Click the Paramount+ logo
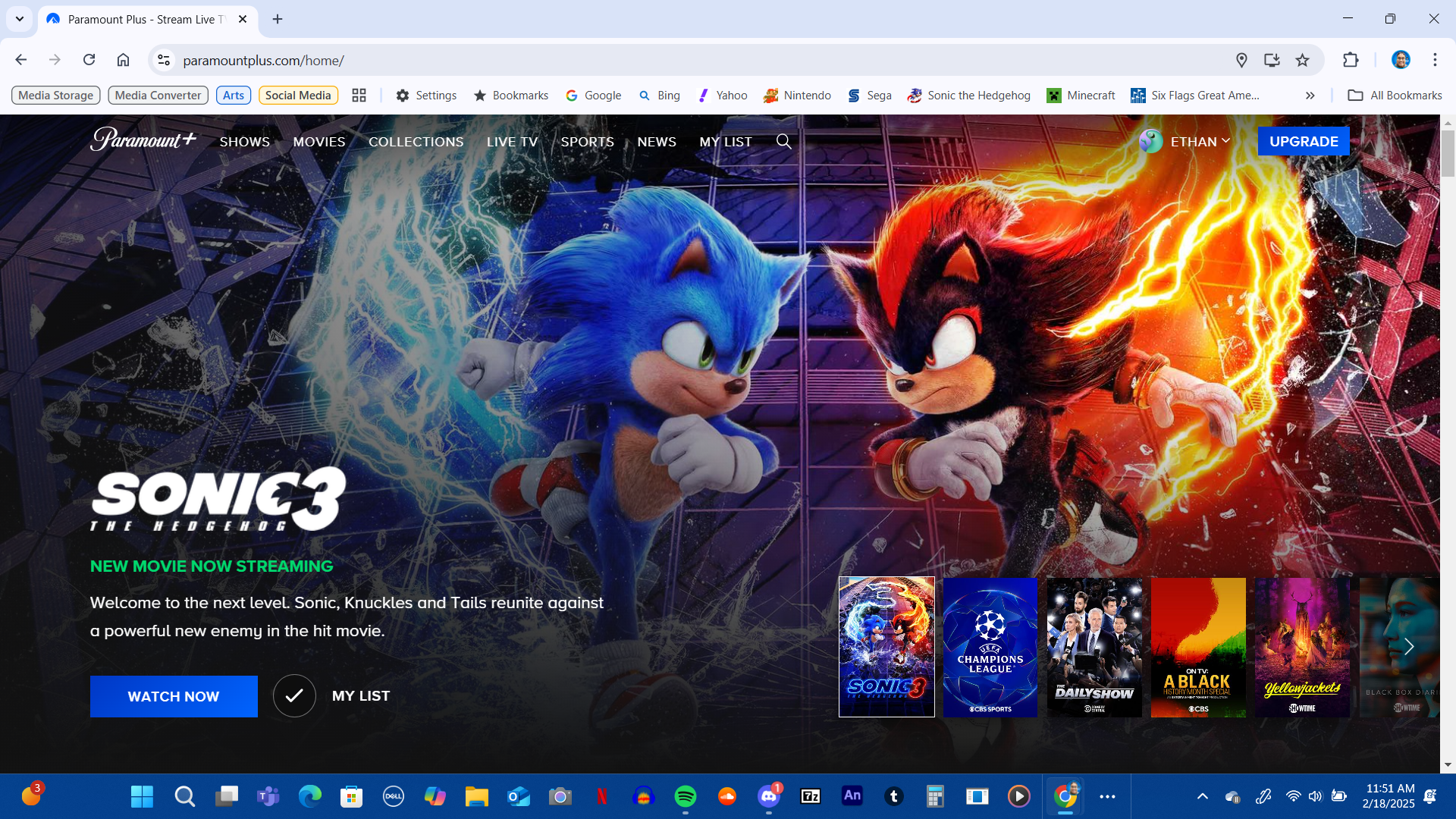The image size is (1456, 819). point(143,140)
